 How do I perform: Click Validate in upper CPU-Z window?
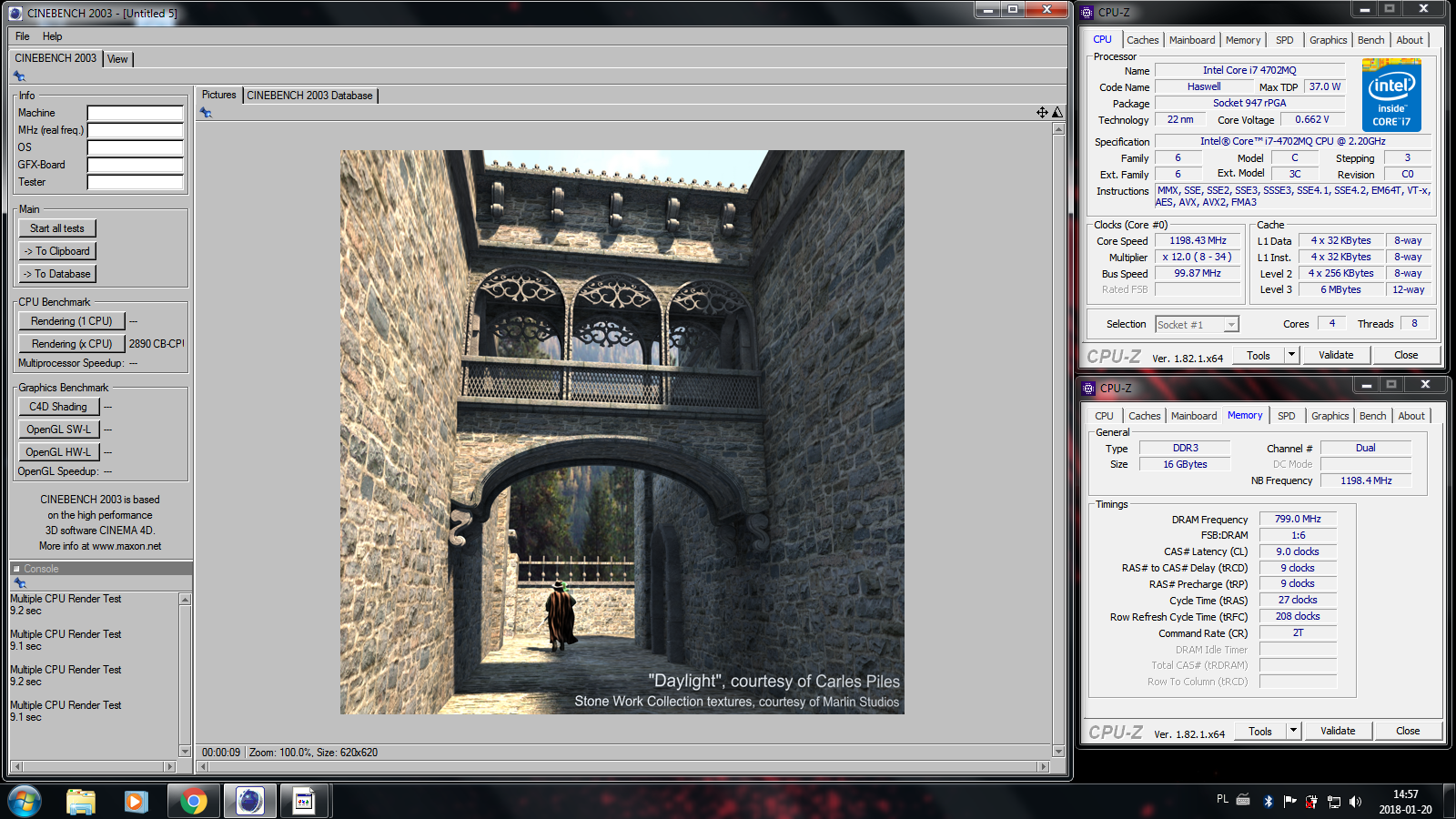point(1336,355)
